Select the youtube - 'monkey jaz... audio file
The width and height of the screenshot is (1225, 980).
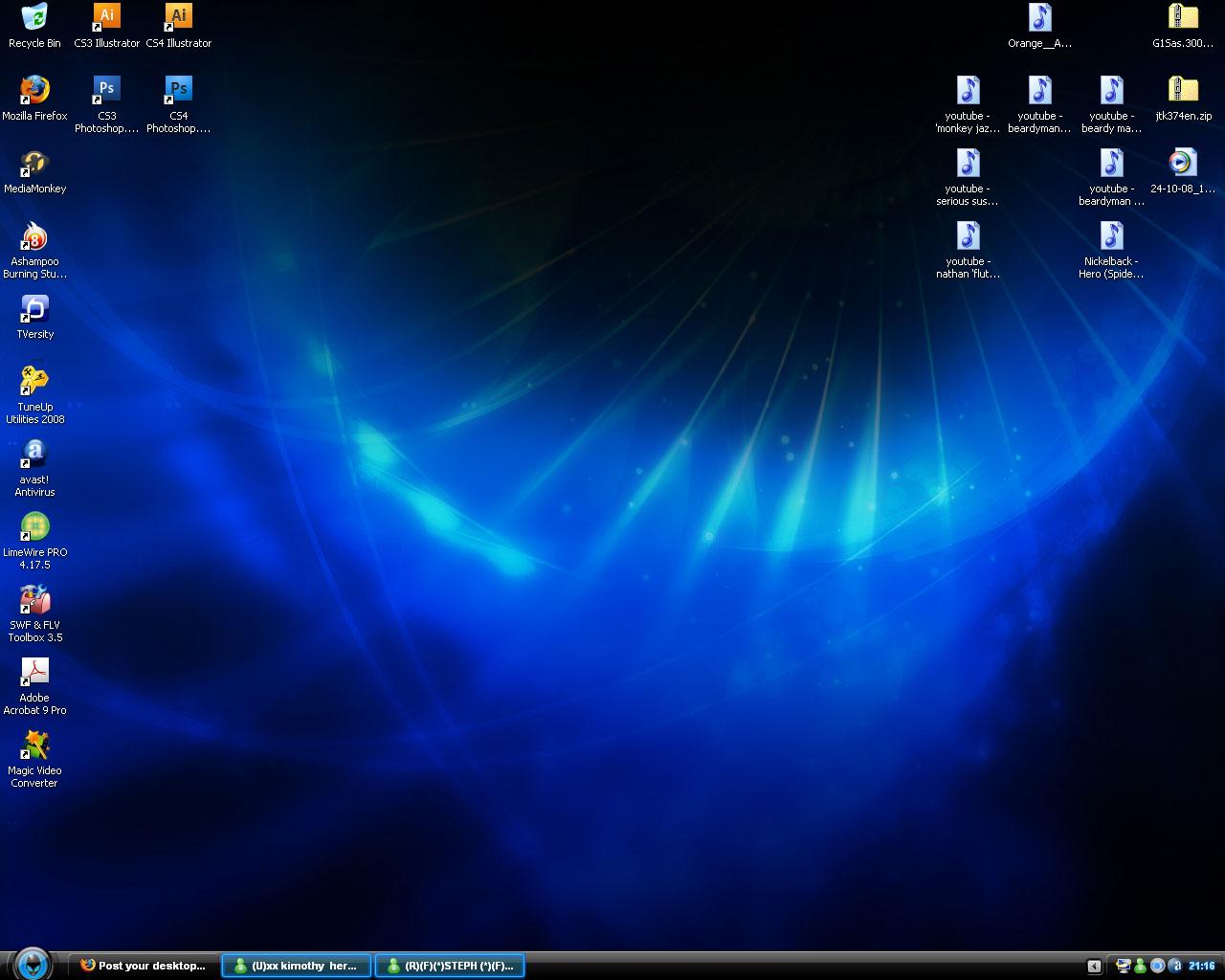pyautogui.click(x=968, y=104)
